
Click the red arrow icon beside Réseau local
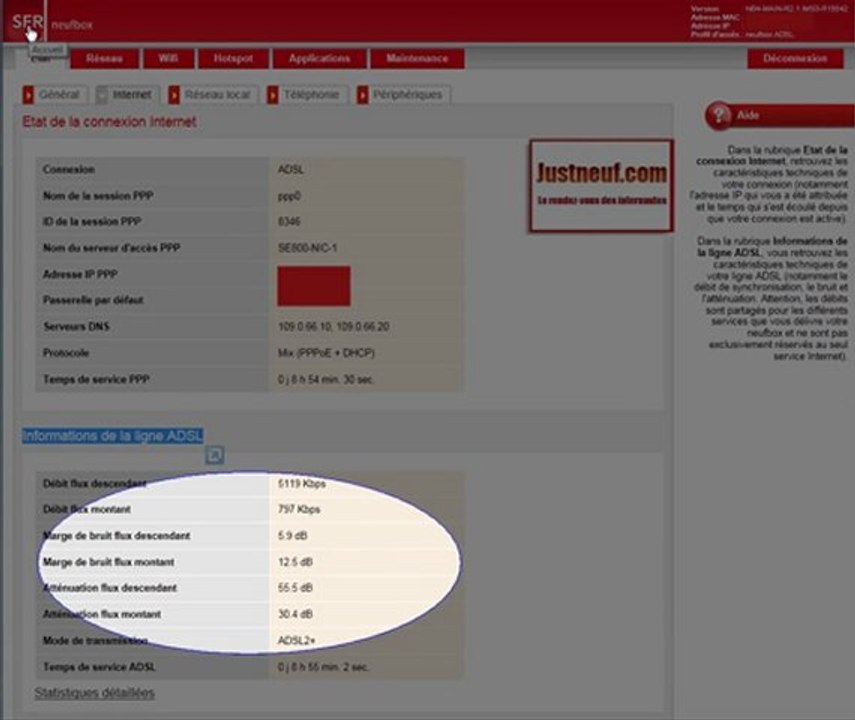[x=174, y=95]
